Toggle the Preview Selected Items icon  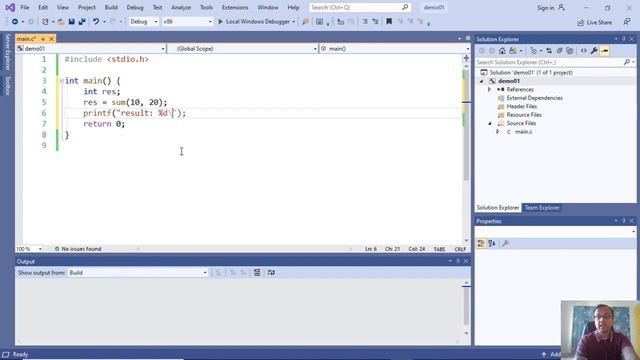click(x=604, y=51)
